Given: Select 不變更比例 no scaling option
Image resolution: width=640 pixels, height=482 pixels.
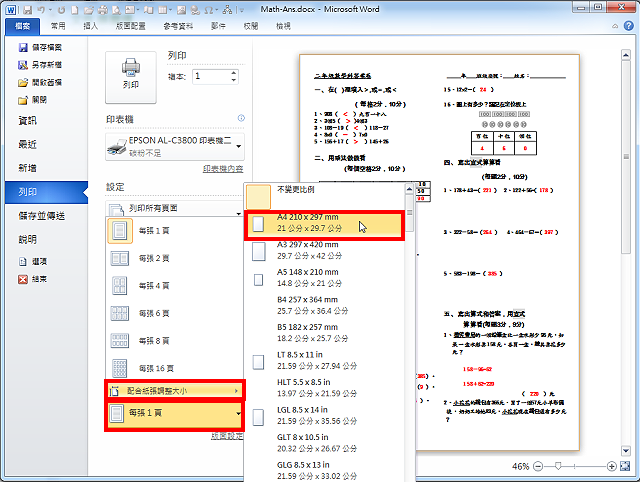Looking at the screenshot, I should pyautogui.click(x=324, y=196).
